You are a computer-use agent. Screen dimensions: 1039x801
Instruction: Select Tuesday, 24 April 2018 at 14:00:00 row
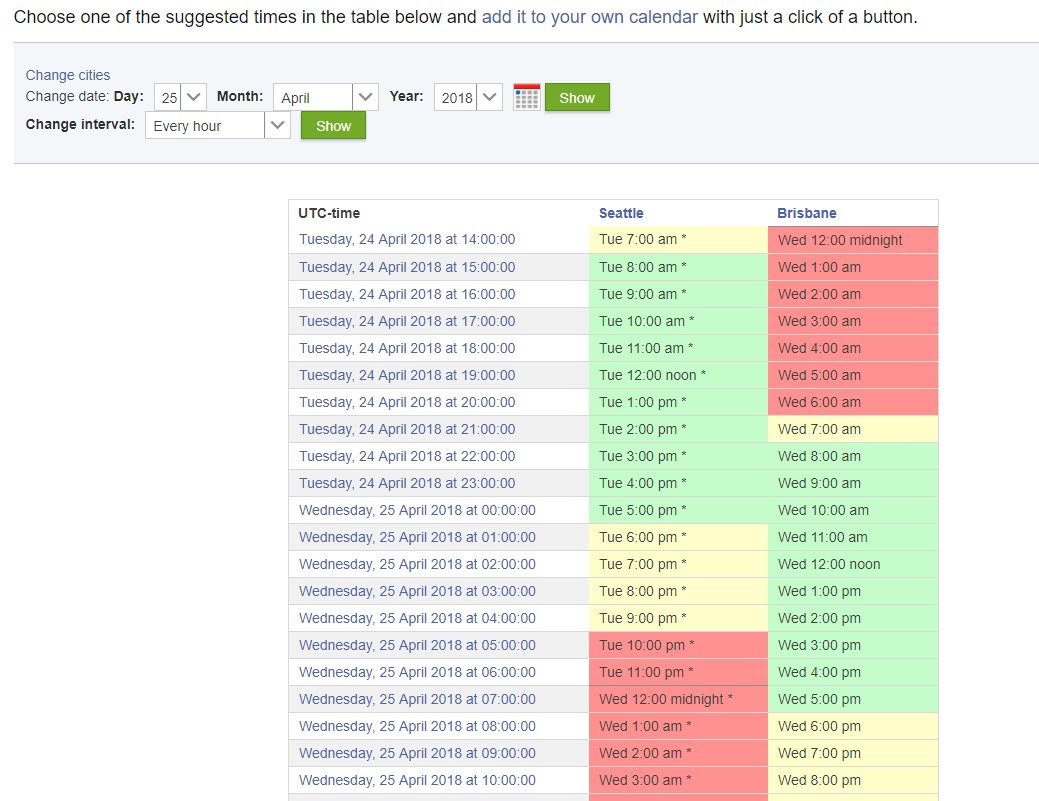(407, 240)
